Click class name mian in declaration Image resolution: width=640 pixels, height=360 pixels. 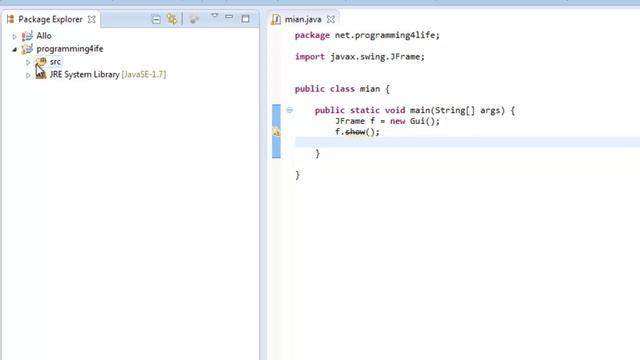pyautogui.click(x=370, y=89)
